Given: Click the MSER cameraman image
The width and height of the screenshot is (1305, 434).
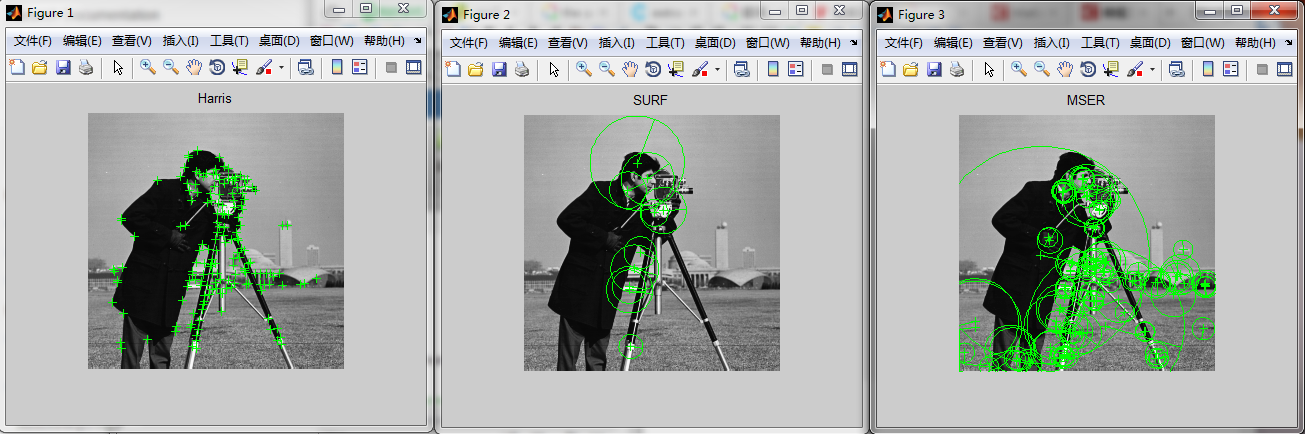Looking at the screenshot, I should tap(1087, 243).
